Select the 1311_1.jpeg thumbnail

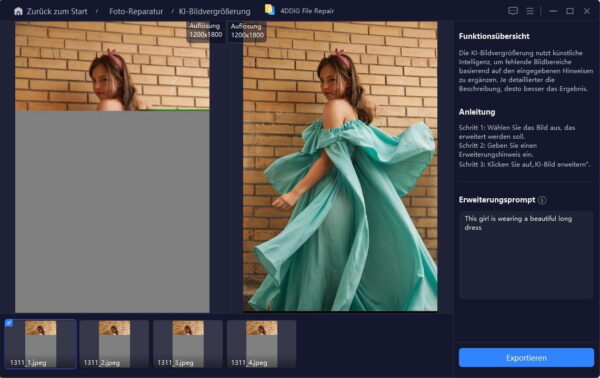pos(40,344)
